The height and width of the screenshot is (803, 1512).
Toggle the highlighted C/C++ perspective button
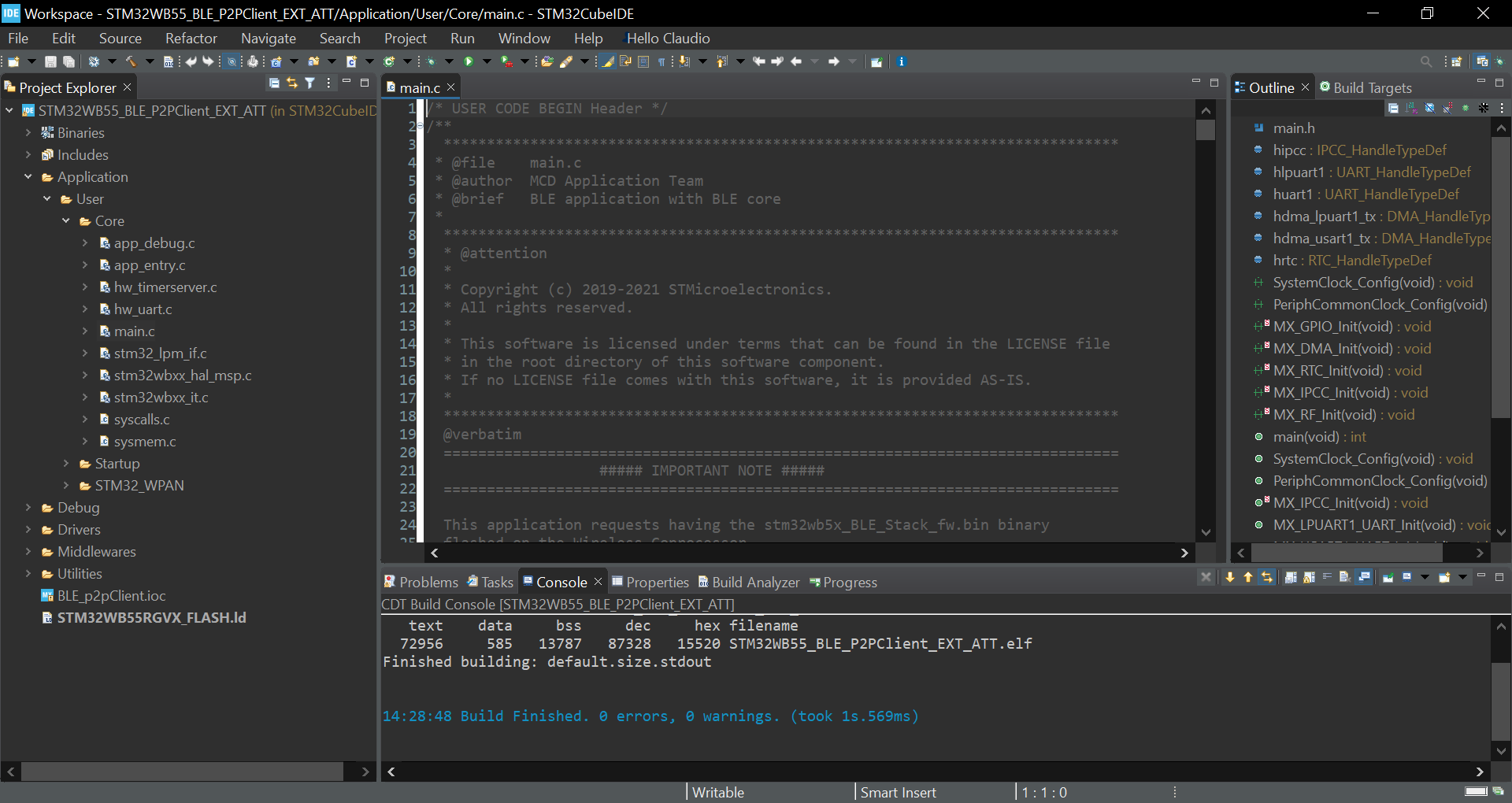click(x=1482, y=61)
